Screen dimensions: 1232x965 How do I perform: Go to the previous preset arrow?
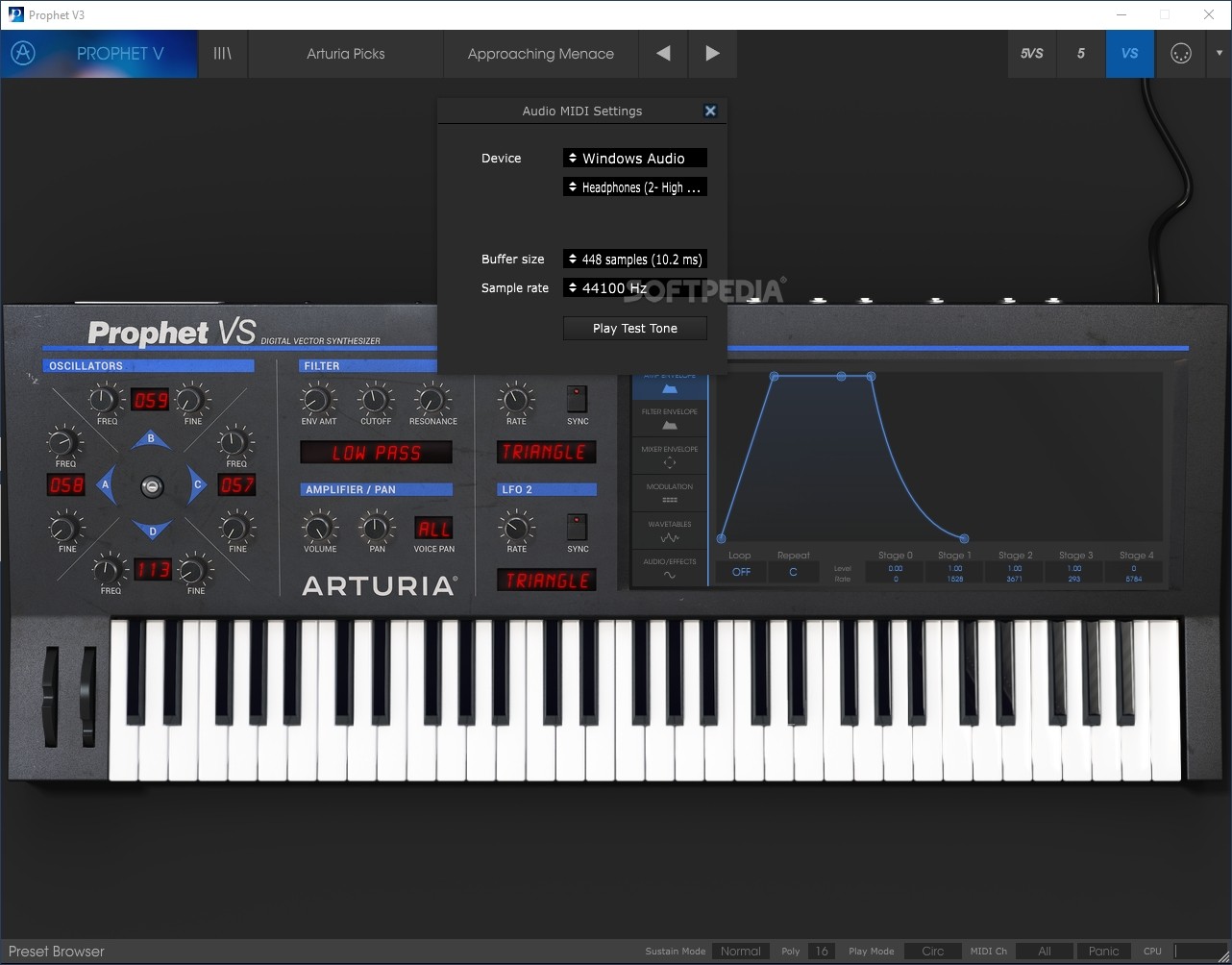(x=663, y=54)
